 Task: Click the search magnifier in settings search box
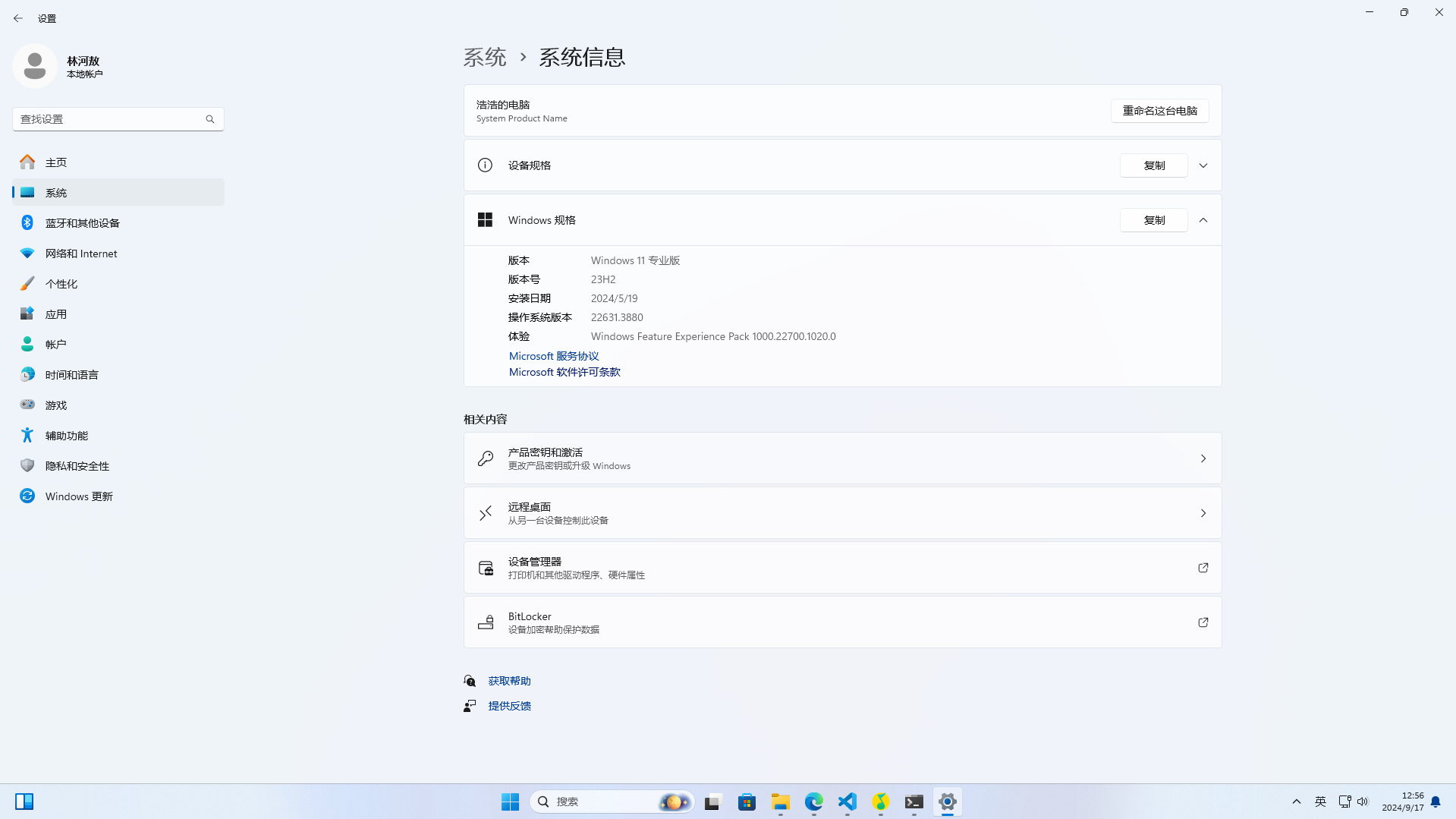[x=210, y=119]
